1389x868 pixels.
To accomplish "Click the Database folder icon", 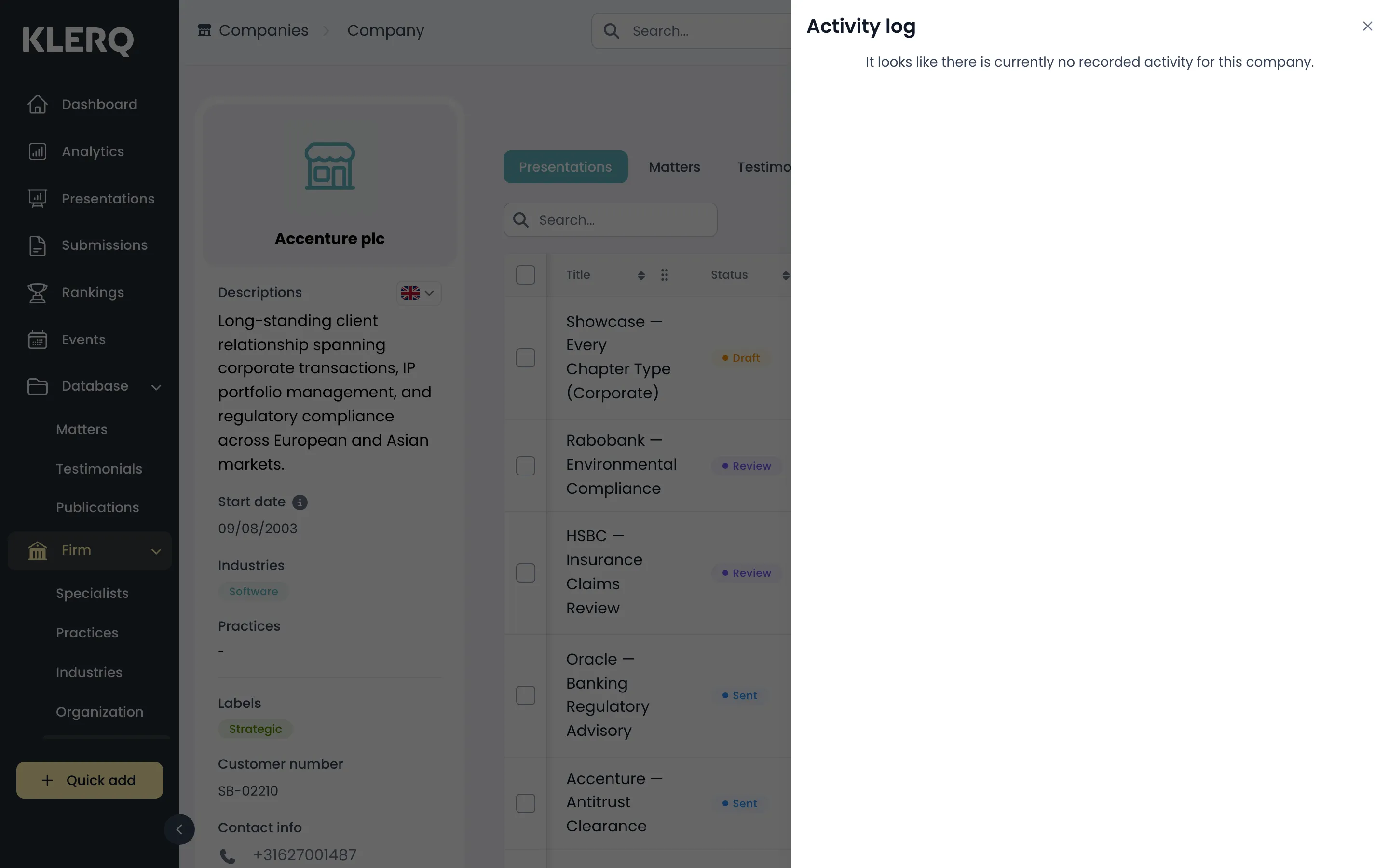I will point(37,386).
